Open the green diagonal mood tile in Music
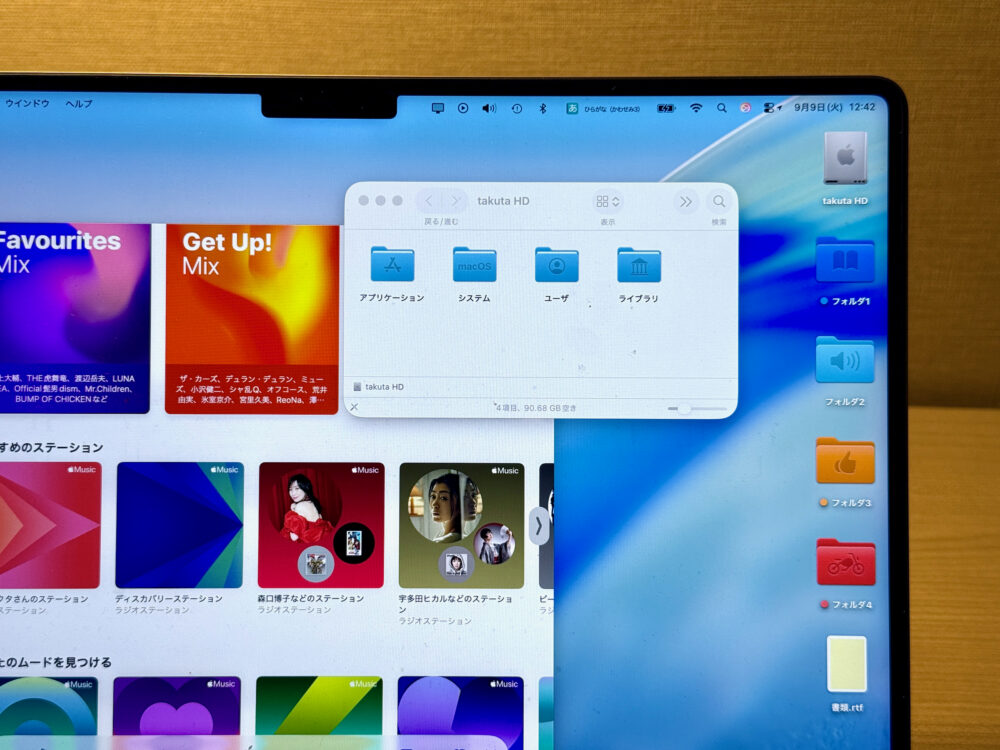The width and height of the screenshot is (1000, 750). [319, 713]
